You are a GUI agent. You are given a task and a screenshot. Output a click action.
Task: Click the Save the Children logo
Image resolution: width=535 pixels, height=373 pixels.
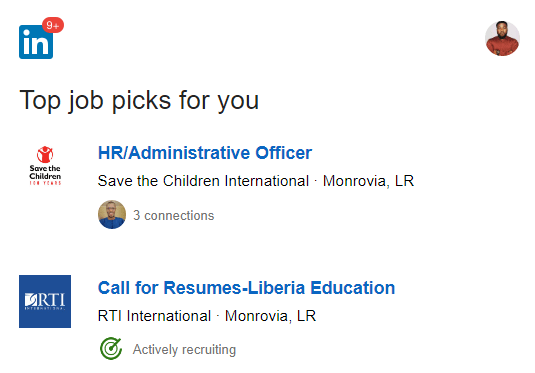tap(45, 166)
